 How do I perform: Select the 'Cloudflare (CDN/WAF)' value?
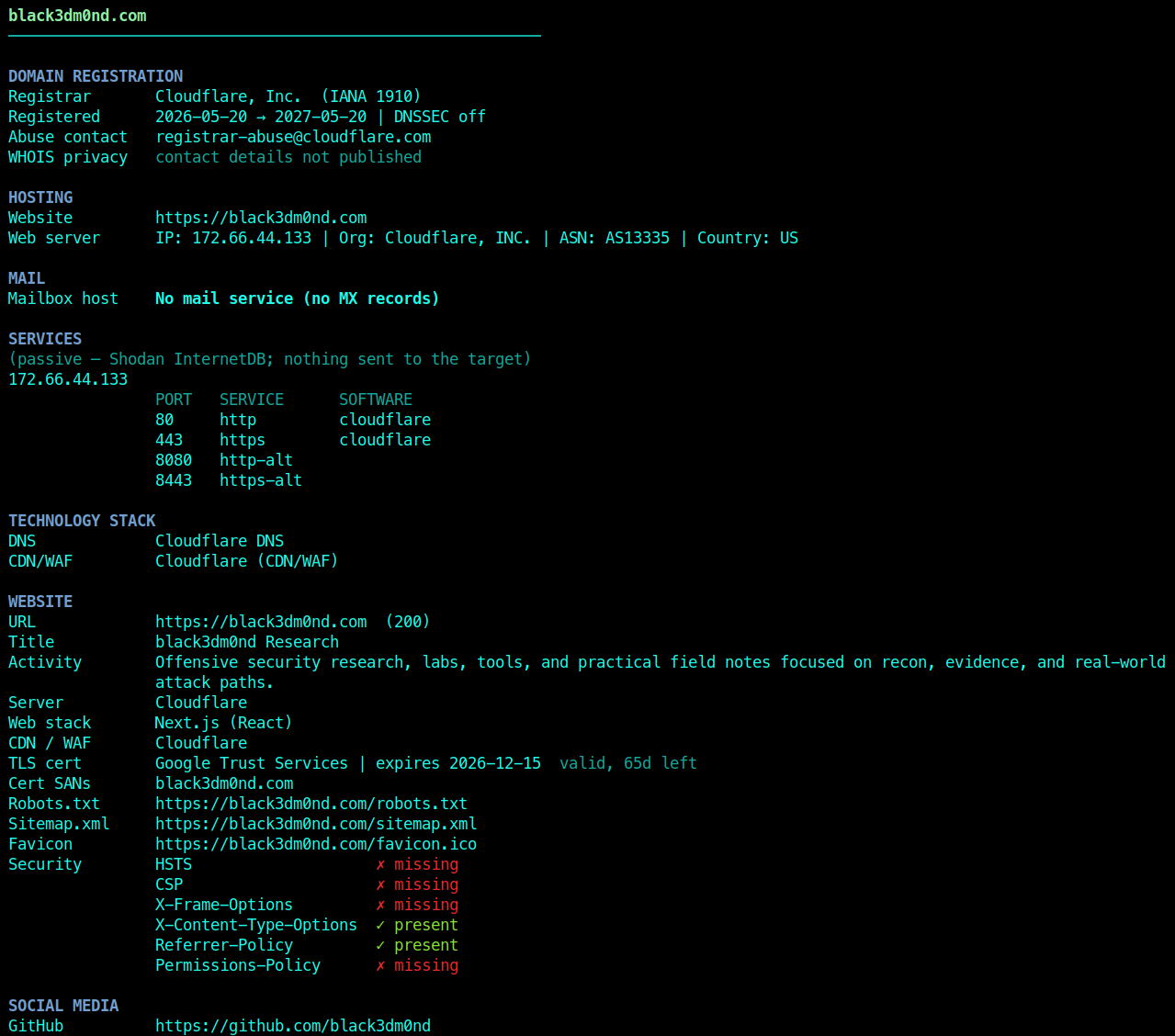pyautogui.click(x=247, y=561)
